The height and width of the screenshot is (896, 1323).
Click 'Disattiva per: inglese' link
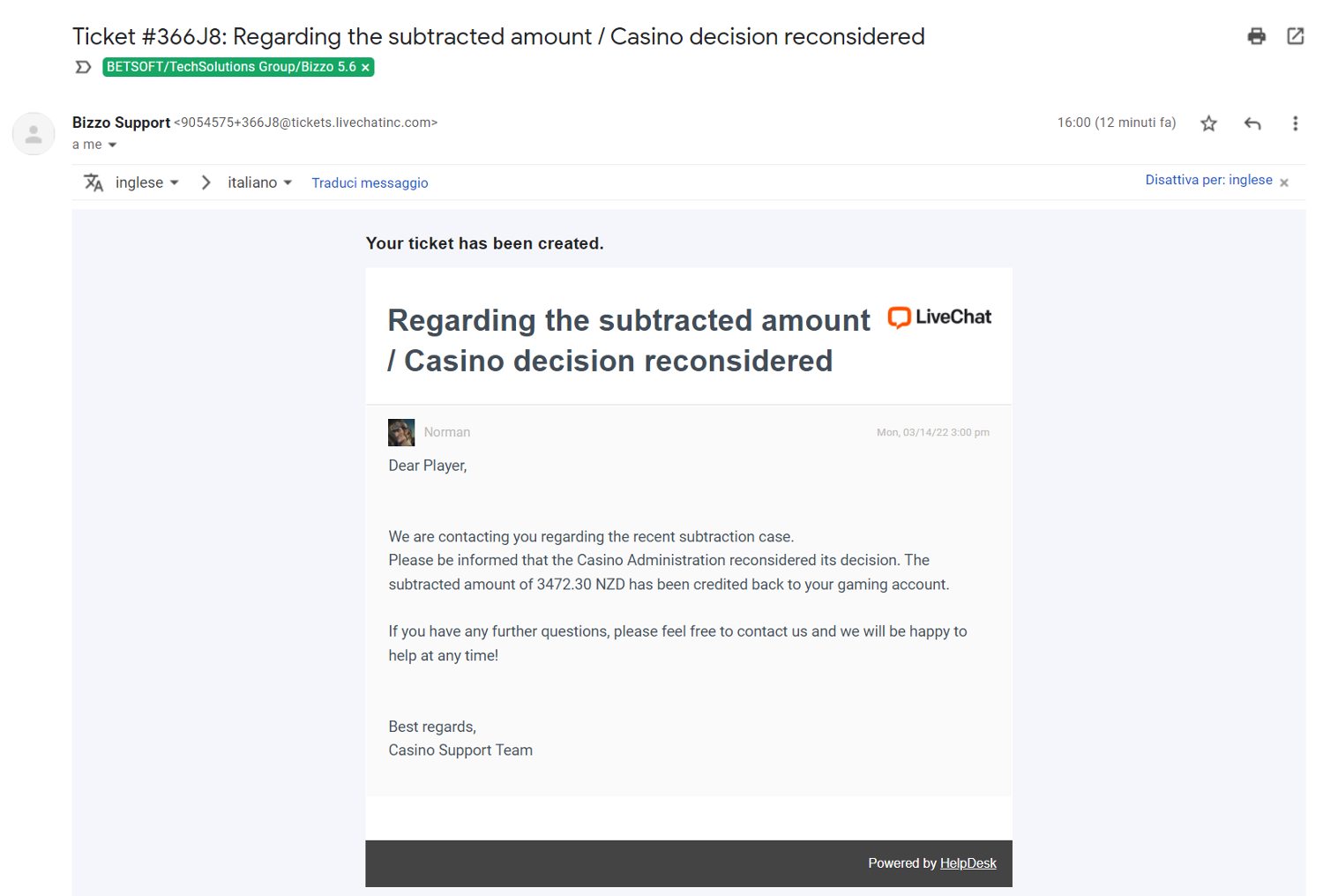(1208, 180)
